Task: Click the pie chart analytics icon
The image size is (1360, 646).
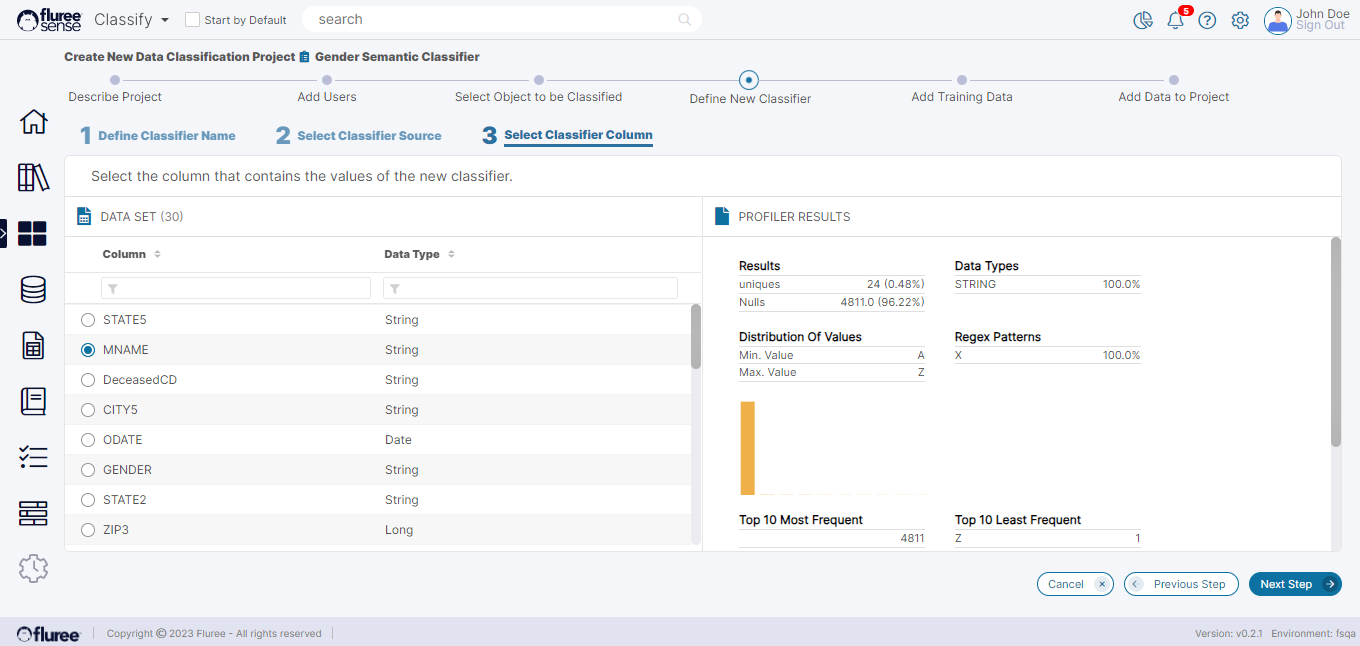Action: pyautogui.click(x=1143, y=21)
